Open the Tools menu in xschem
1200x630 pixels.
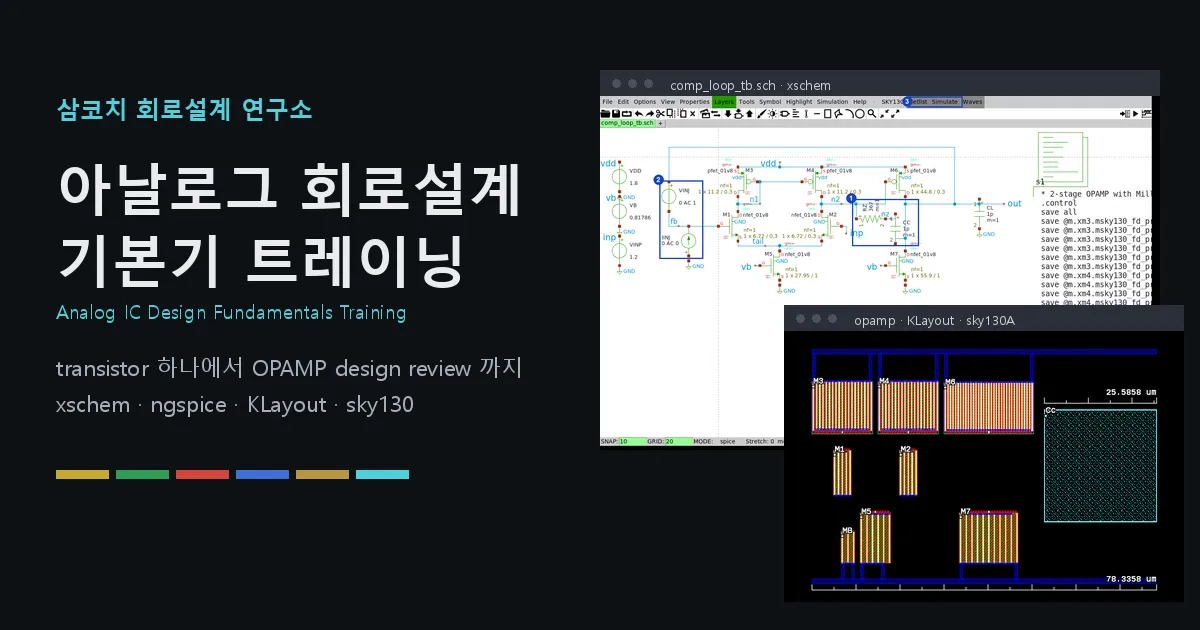coord(747,101)
